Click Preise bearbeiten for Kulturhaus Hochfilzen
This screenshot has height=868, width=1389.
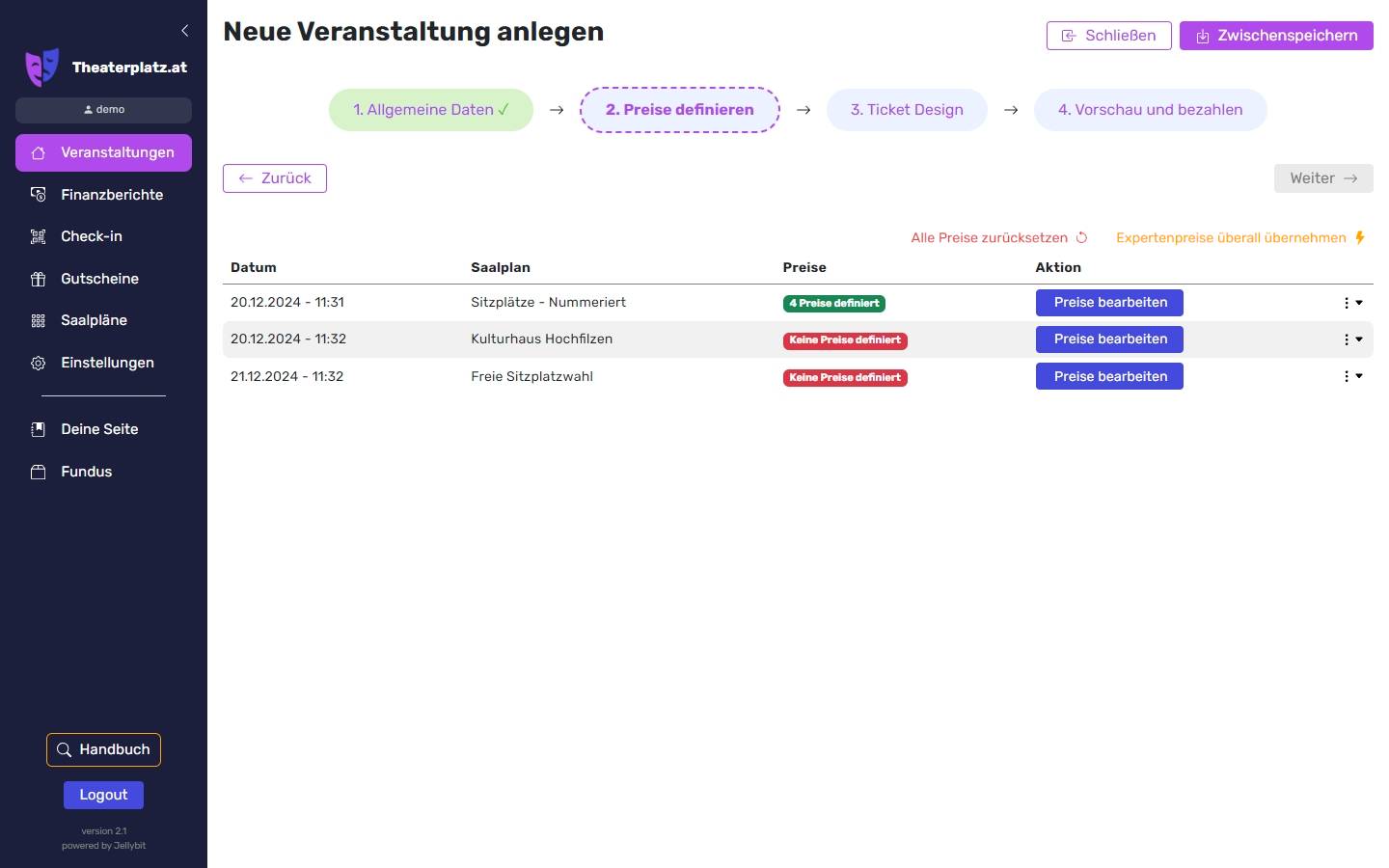(x=1109, y=339)
